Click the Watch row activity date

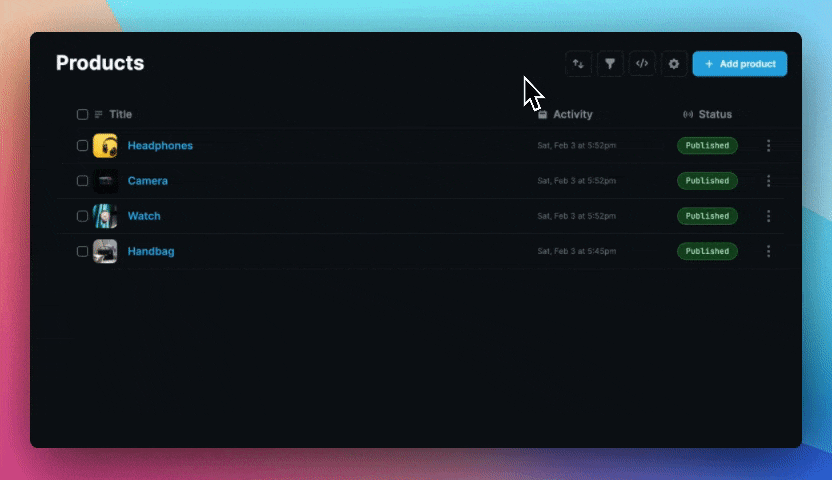point(577,216)
